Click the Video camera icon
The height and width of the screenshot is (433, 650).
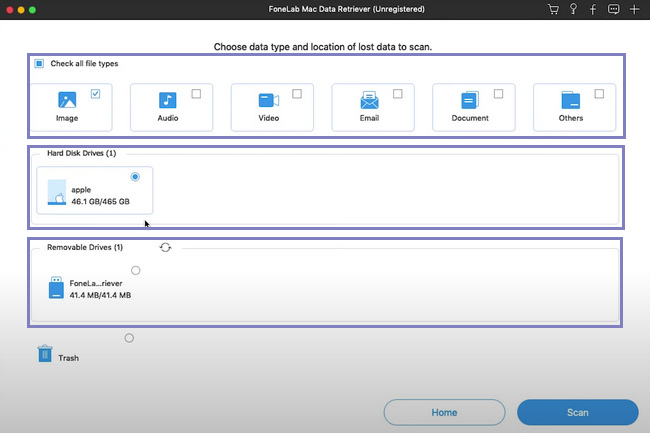269,100
